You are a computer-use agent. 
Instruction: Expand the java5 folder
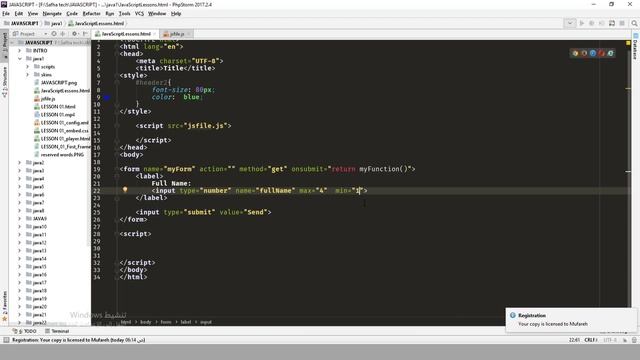(x=19, y=187)
